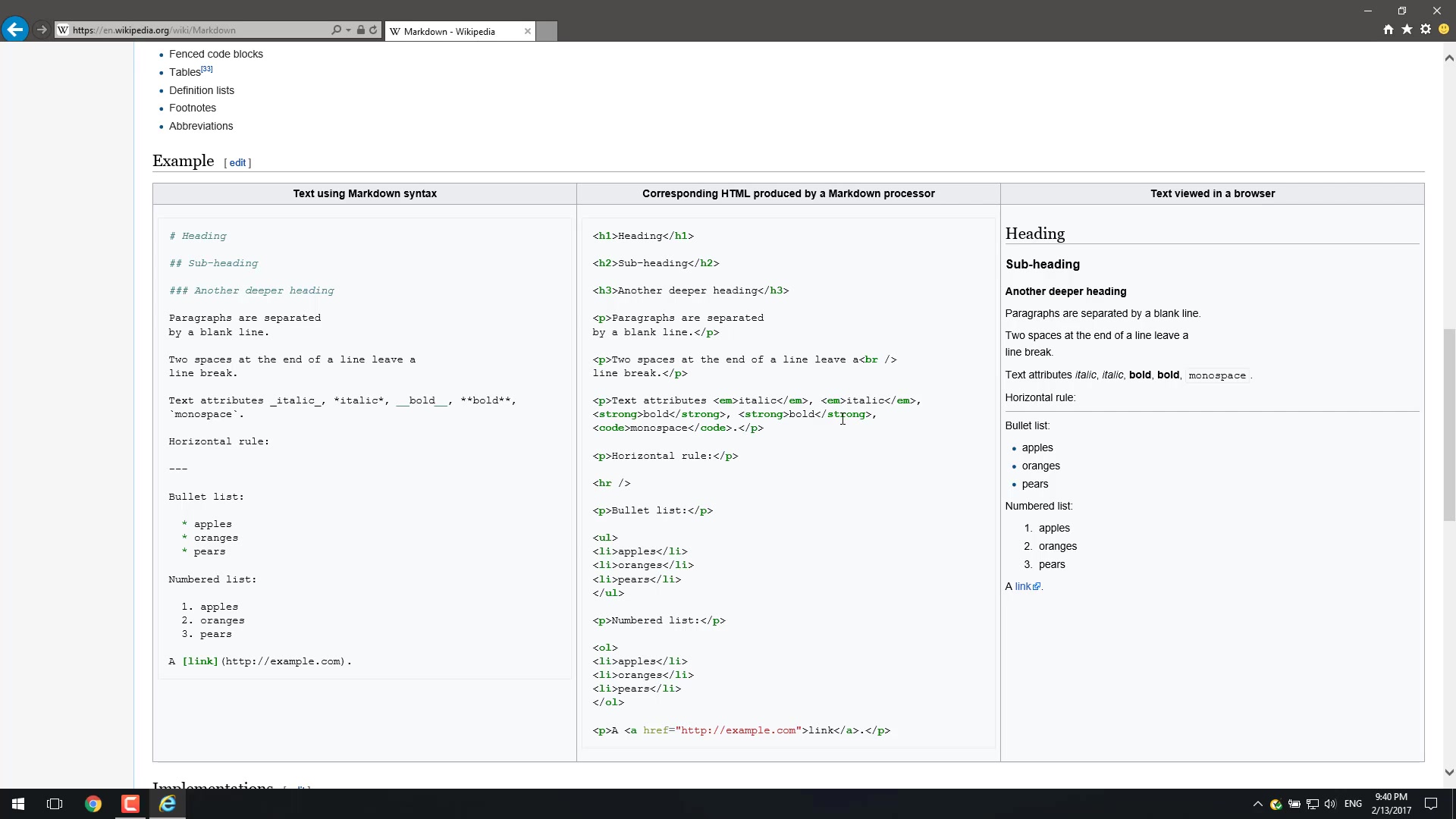Open the Tables reference 33 footnote

(x=207, y=69)
